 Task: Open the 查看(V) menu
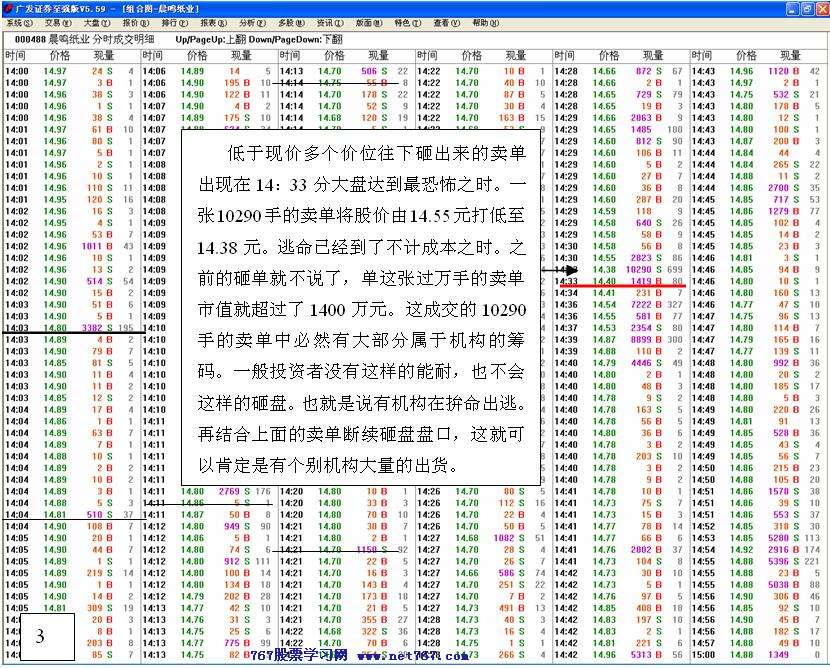[447, 23]
